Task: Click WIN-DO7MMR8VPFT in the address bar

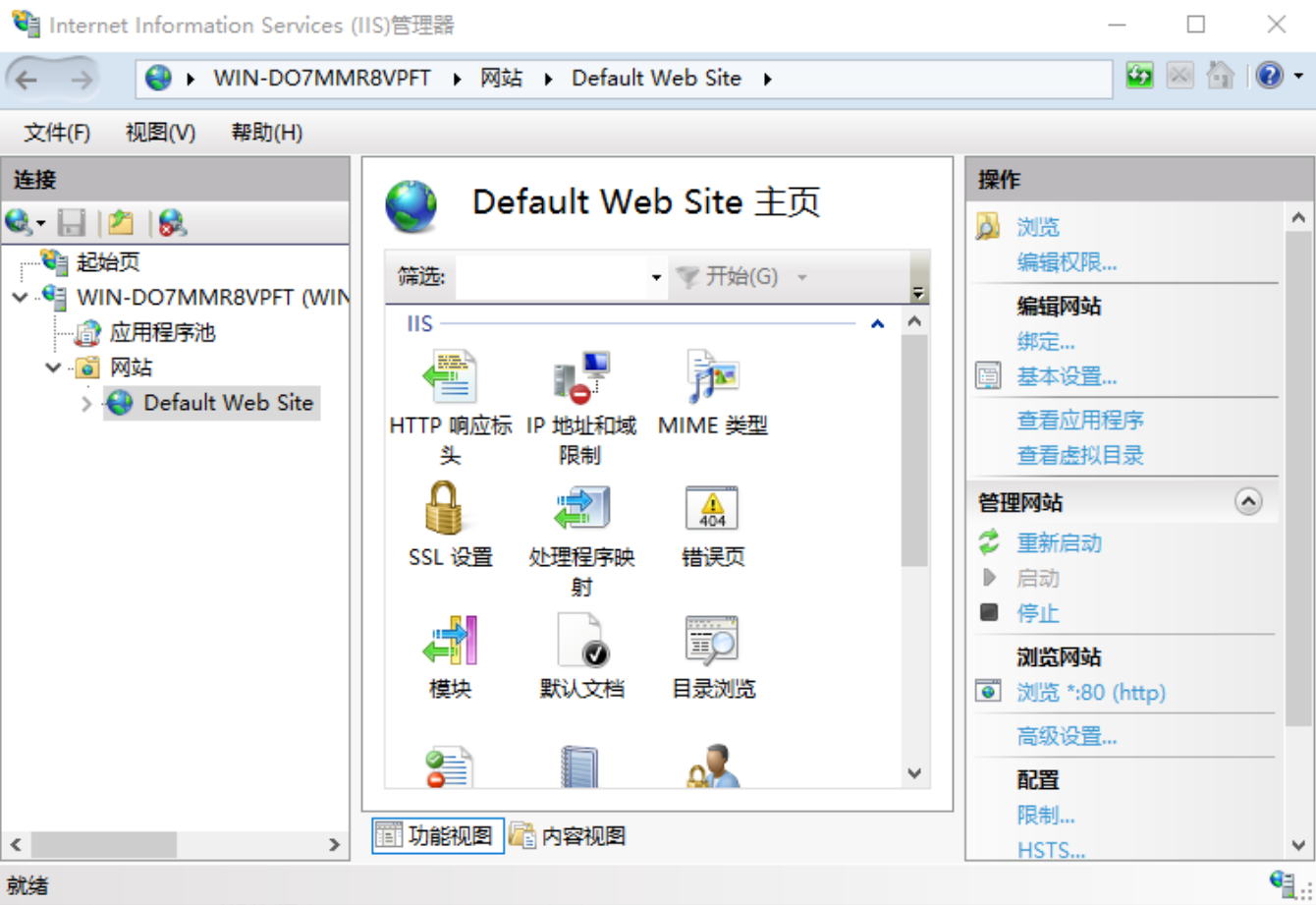Action: click(322, 79)
